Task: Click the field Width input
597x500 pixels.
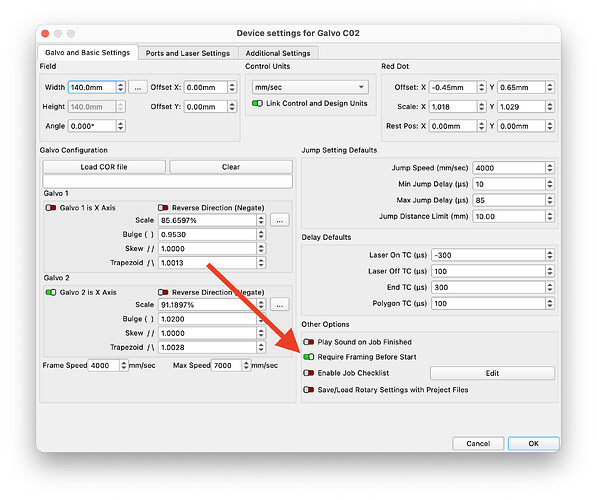Action: pos(92,87)
